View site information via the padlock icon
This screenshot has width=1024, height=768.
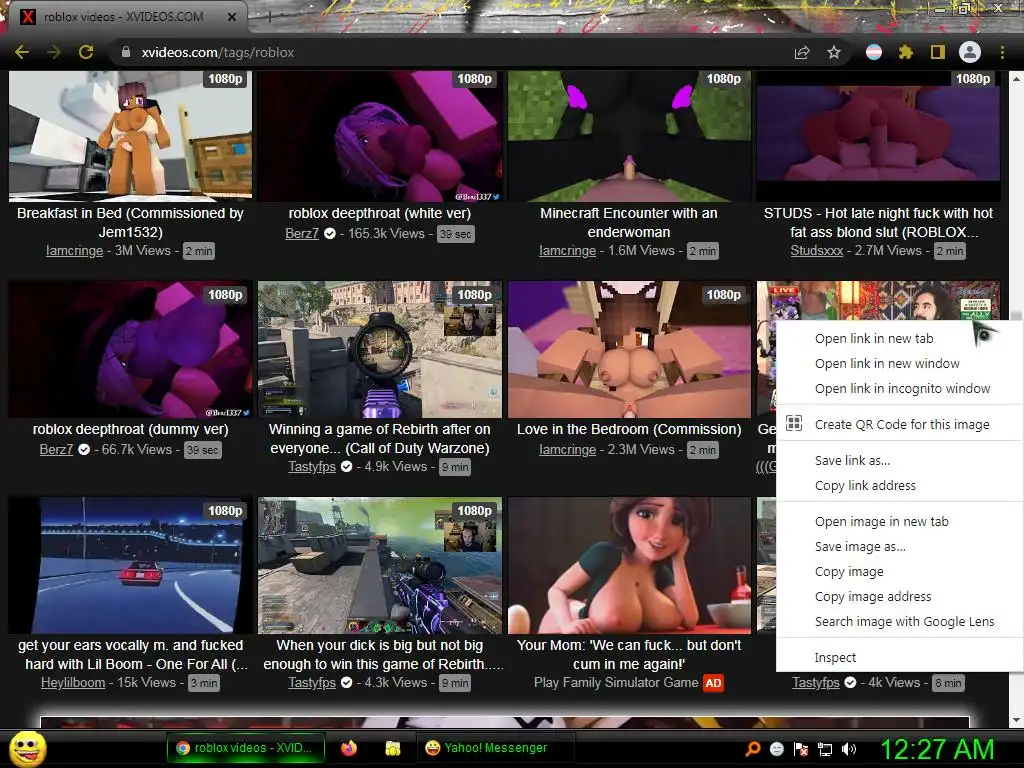tap(126, 52)
